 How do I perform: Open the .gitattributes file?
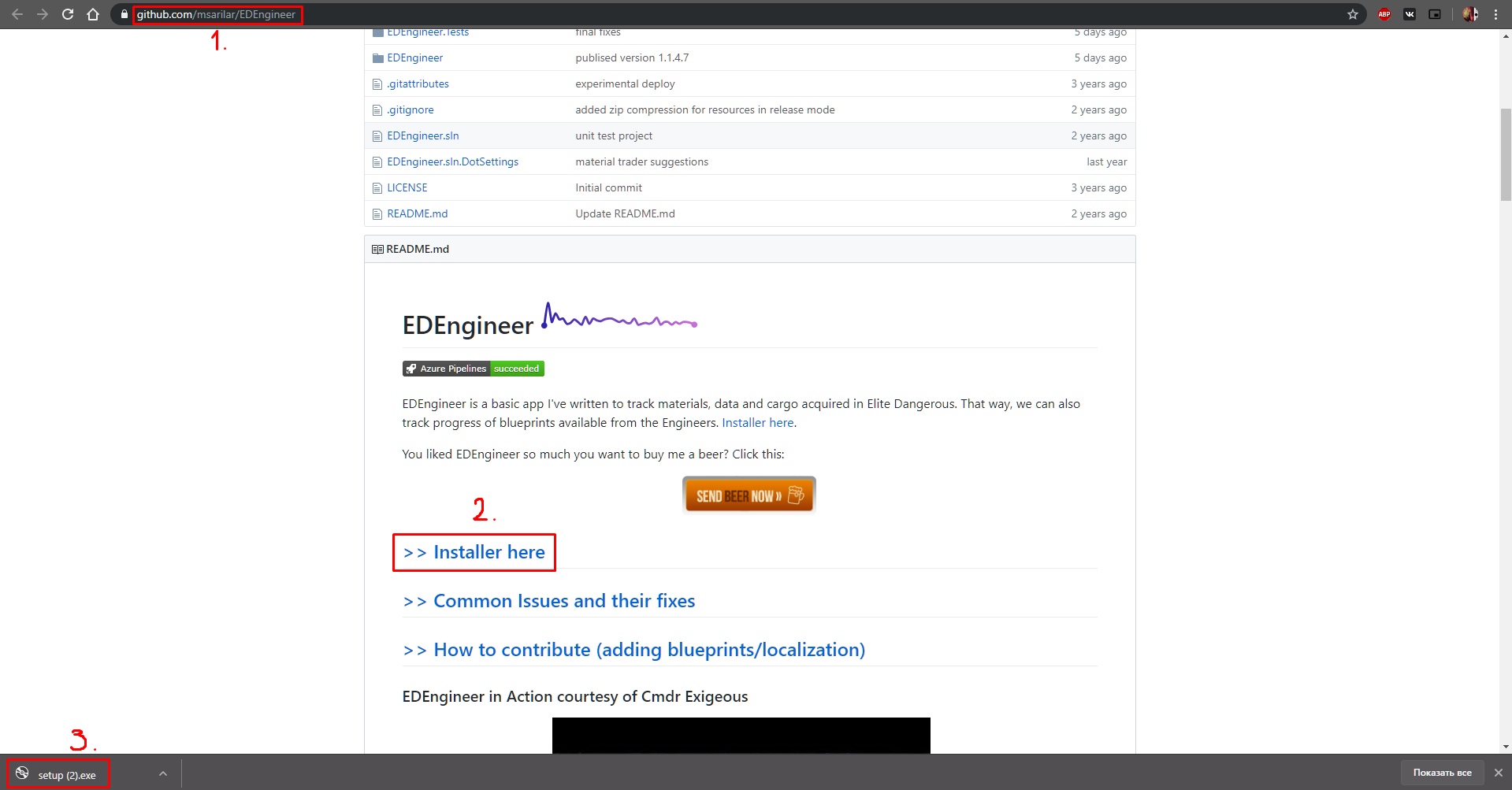click(418, 84)
